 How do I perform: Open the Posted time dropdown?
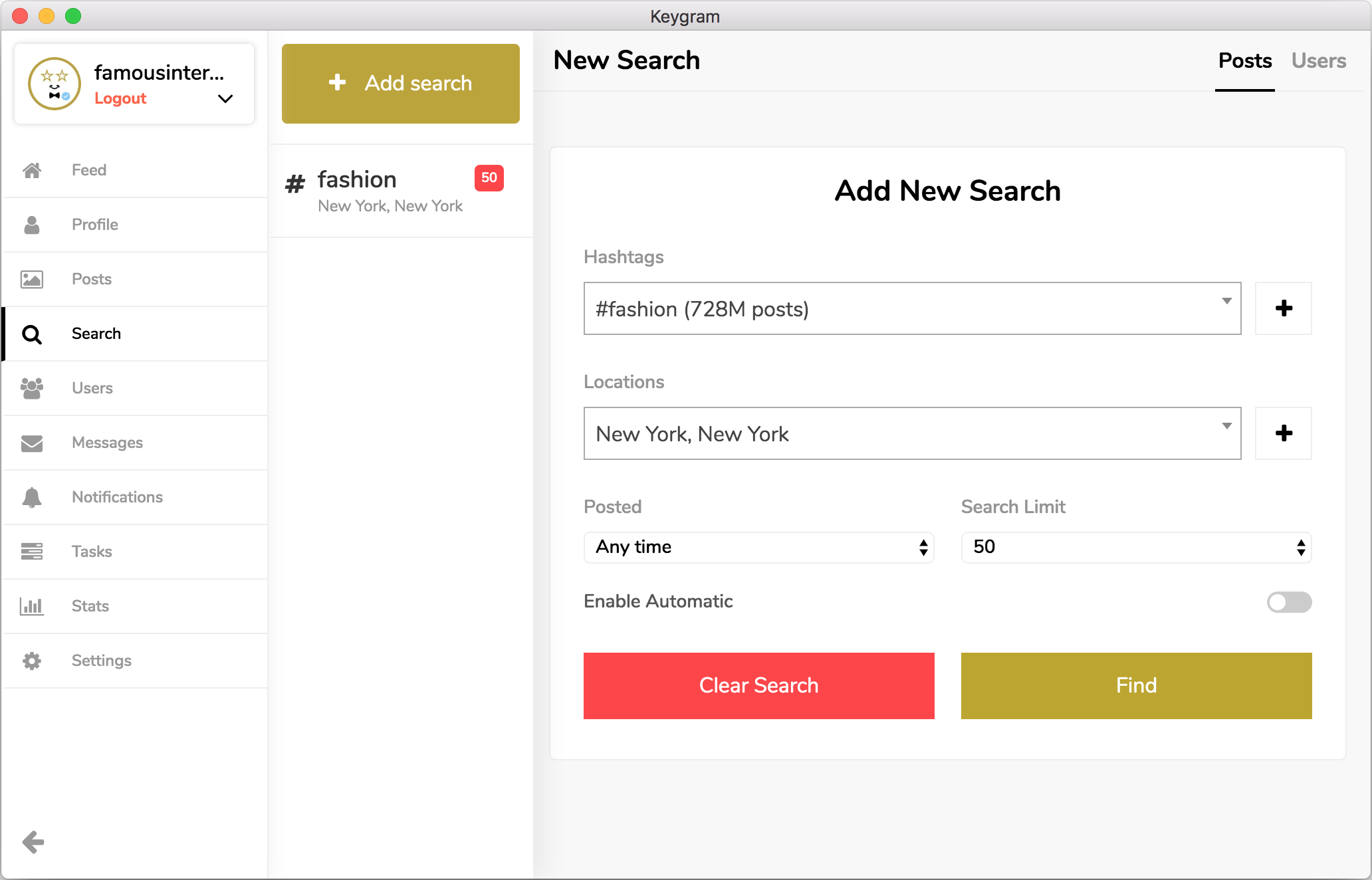758,548
